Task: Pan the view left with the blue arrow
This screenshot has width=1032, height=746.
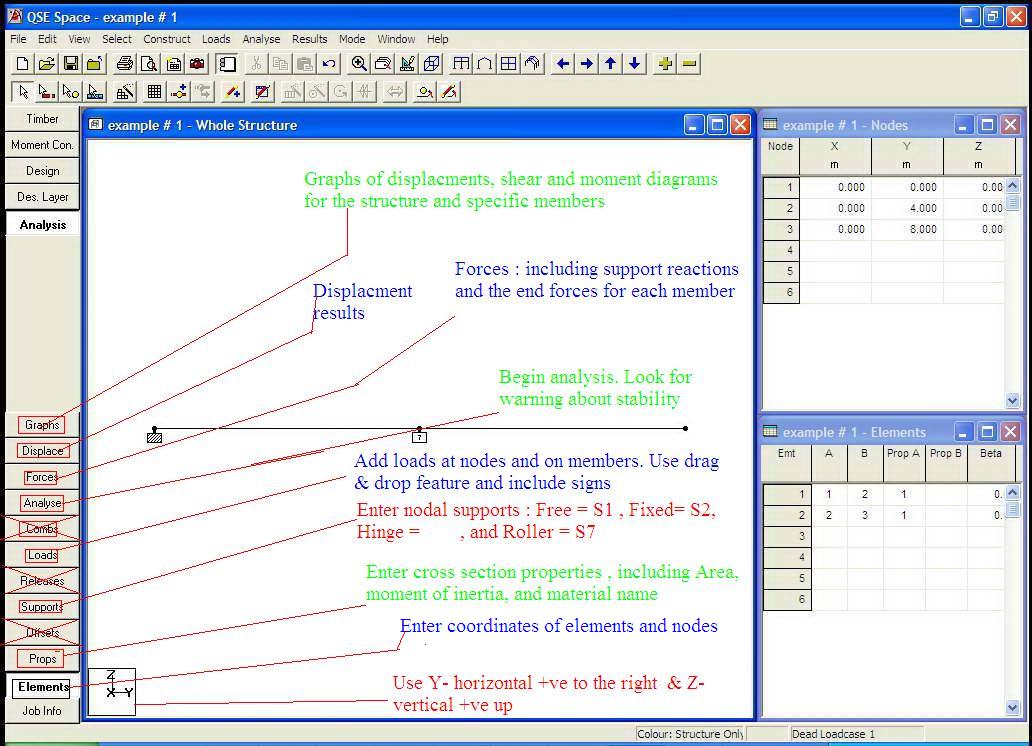Action: pos(563,64)
